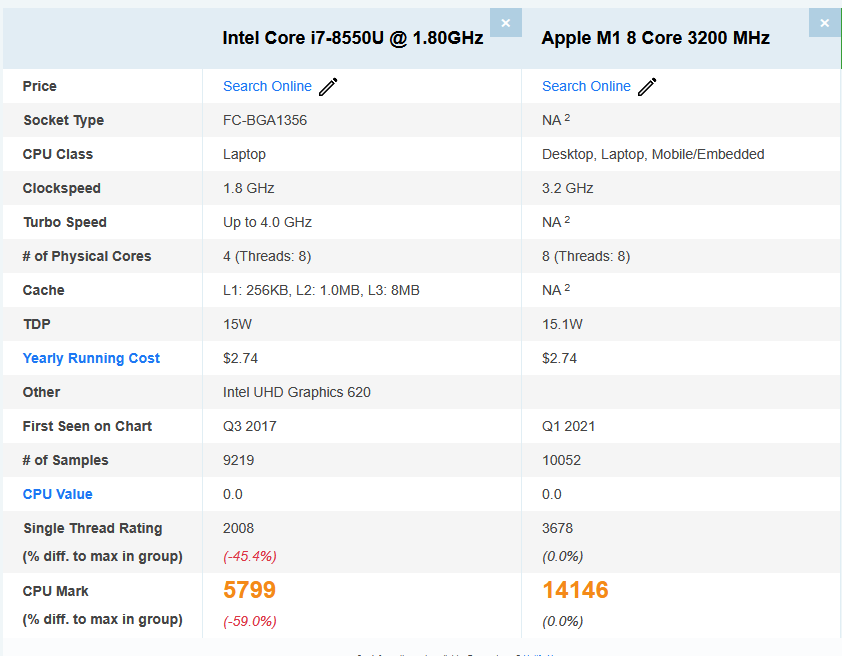Screen dimensions: 842x656
Task: Click the Clockspeed row label
Action: (x=61, y=188)
